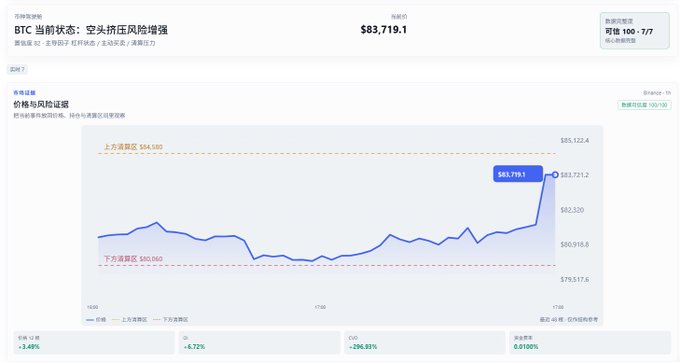Click the current price circle marker on chart
The image size is (680, 362).
[x=555, y=175]
